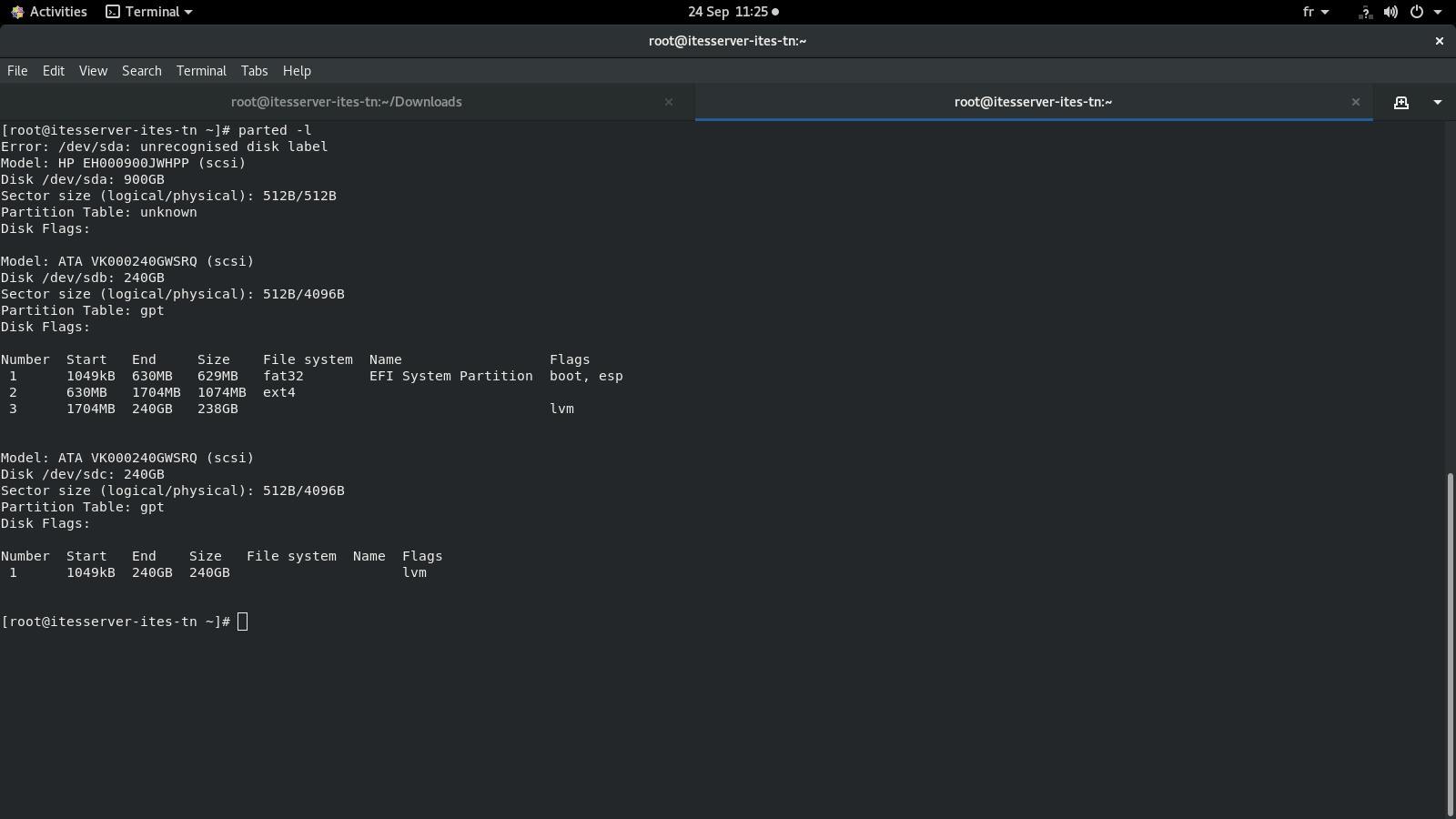1456x819 pixels.
Task: Close the terminal window with the X button
Action: pyautogui.click(x=1440, y=41)
